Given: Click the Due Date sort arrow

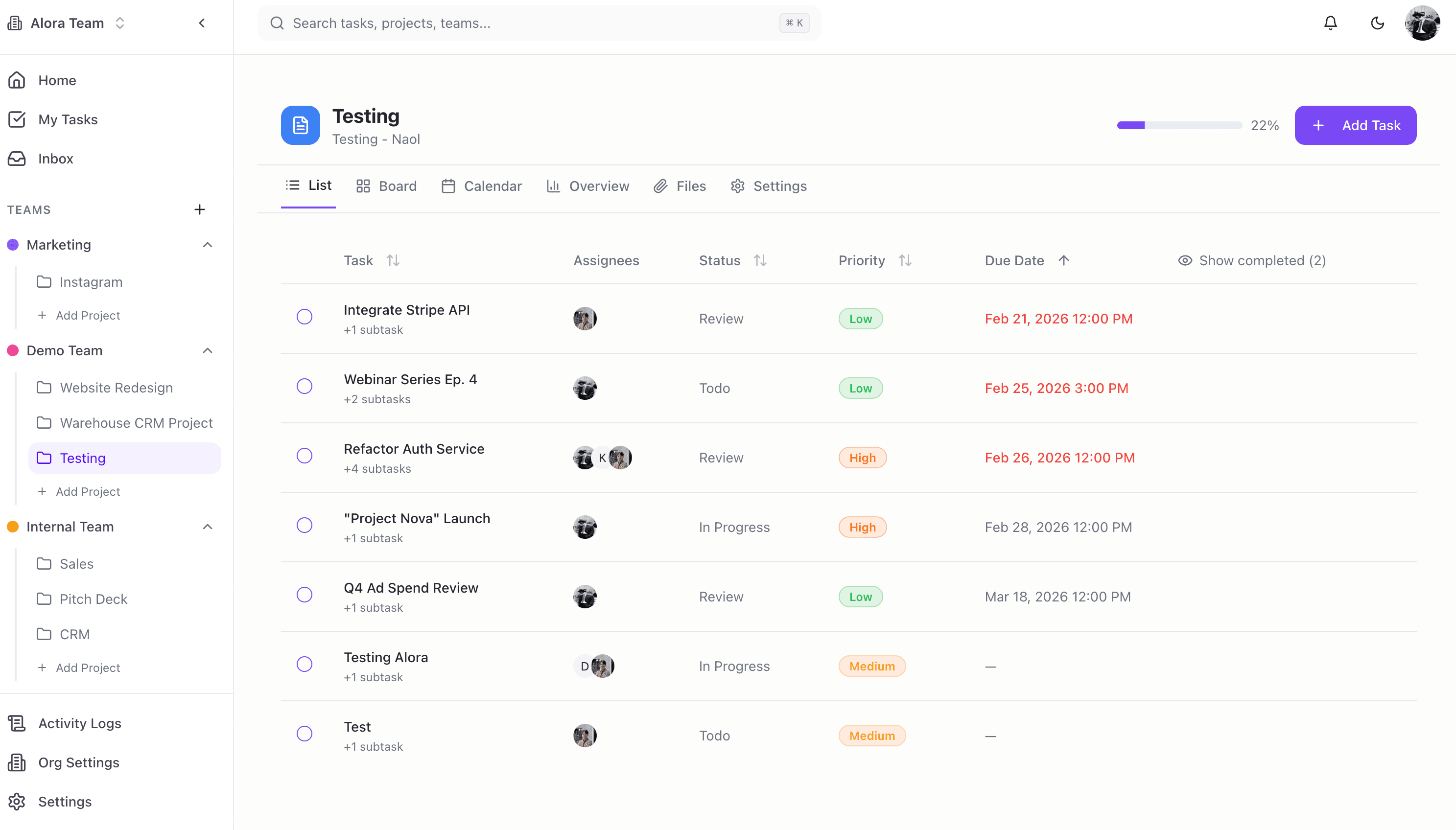Looking at the screenshot, I should (1064, 260).
